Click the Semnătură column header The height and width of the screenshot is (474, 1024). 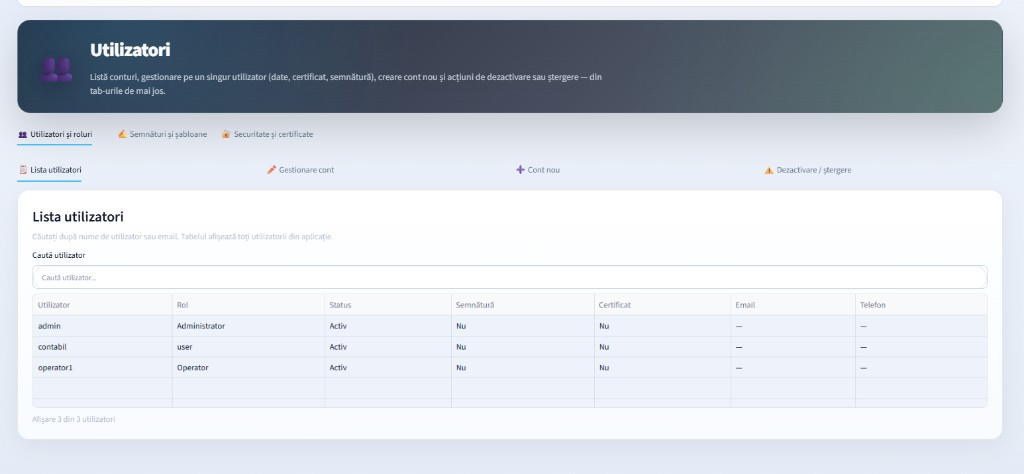point(522,305)
